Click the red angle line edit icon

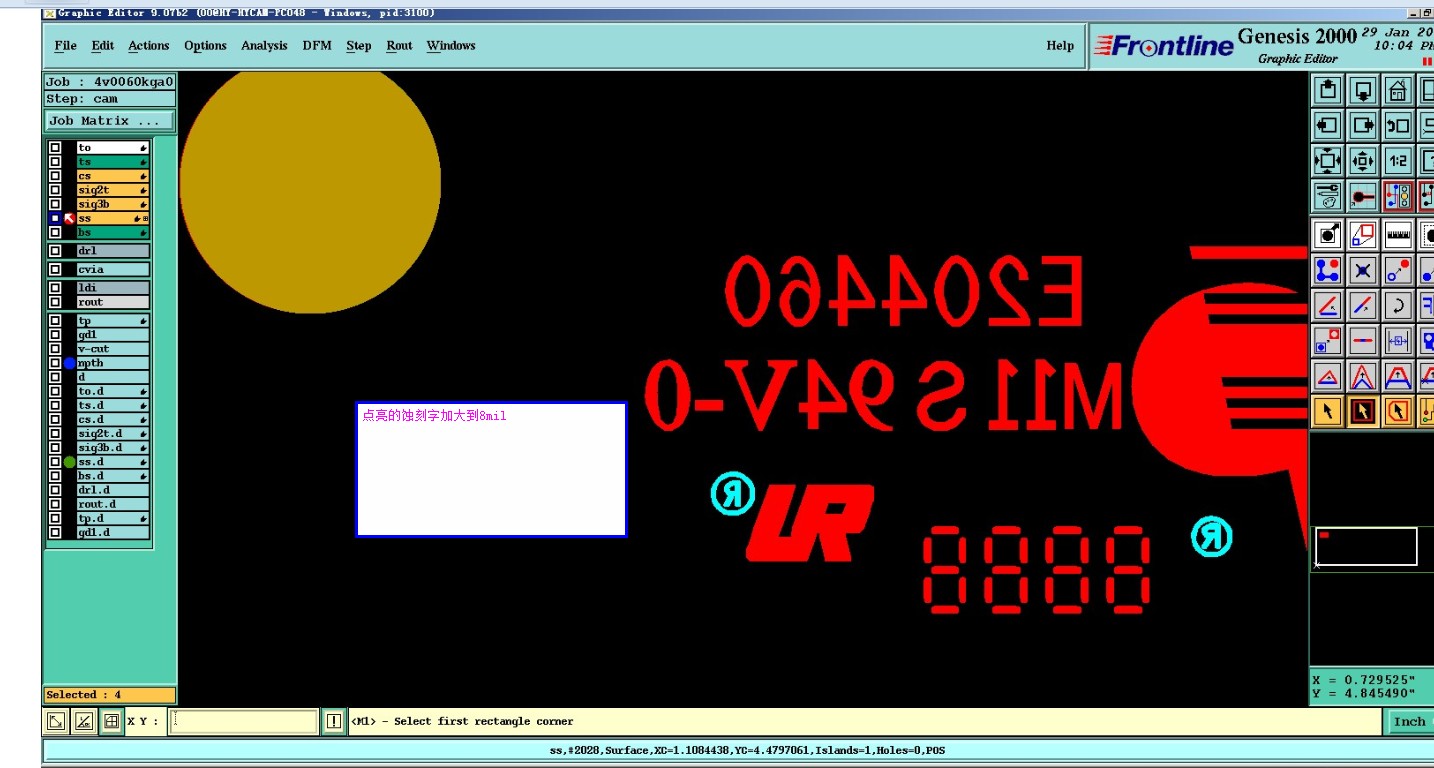click(x=1327, y=305)
